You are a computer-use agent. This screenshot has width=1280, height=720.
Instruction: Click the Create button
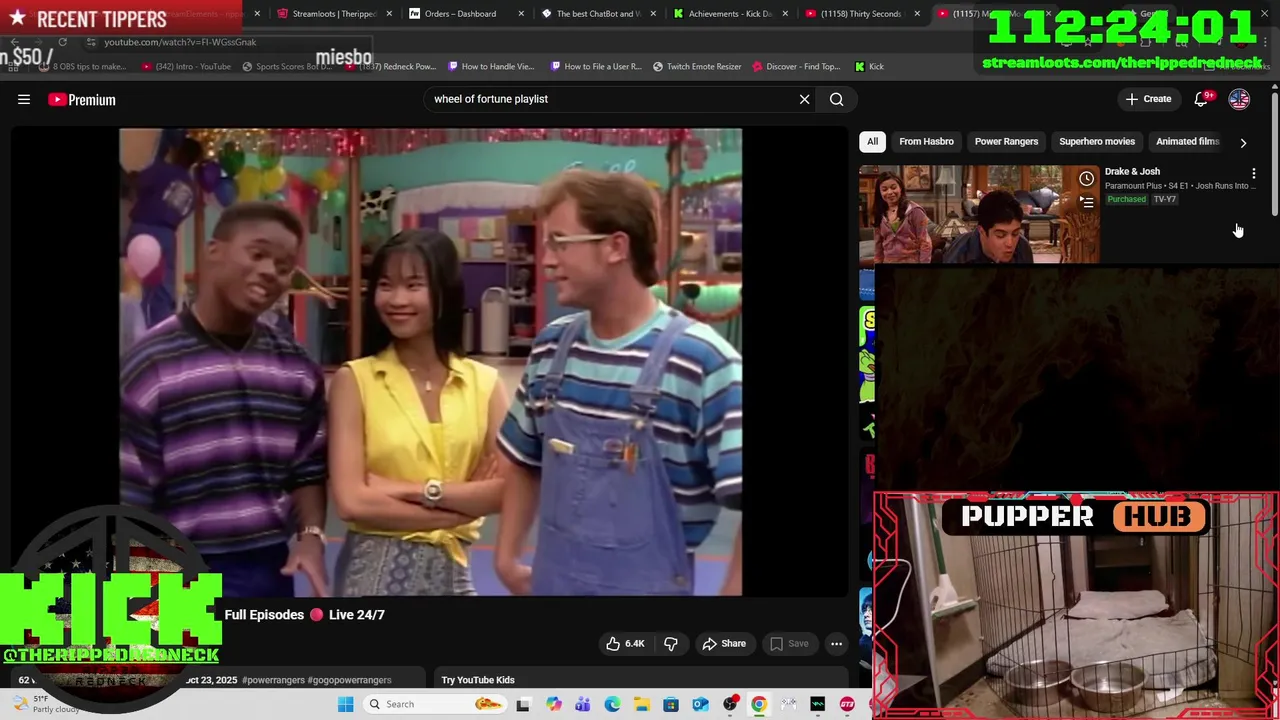(x=1148, y=99)
